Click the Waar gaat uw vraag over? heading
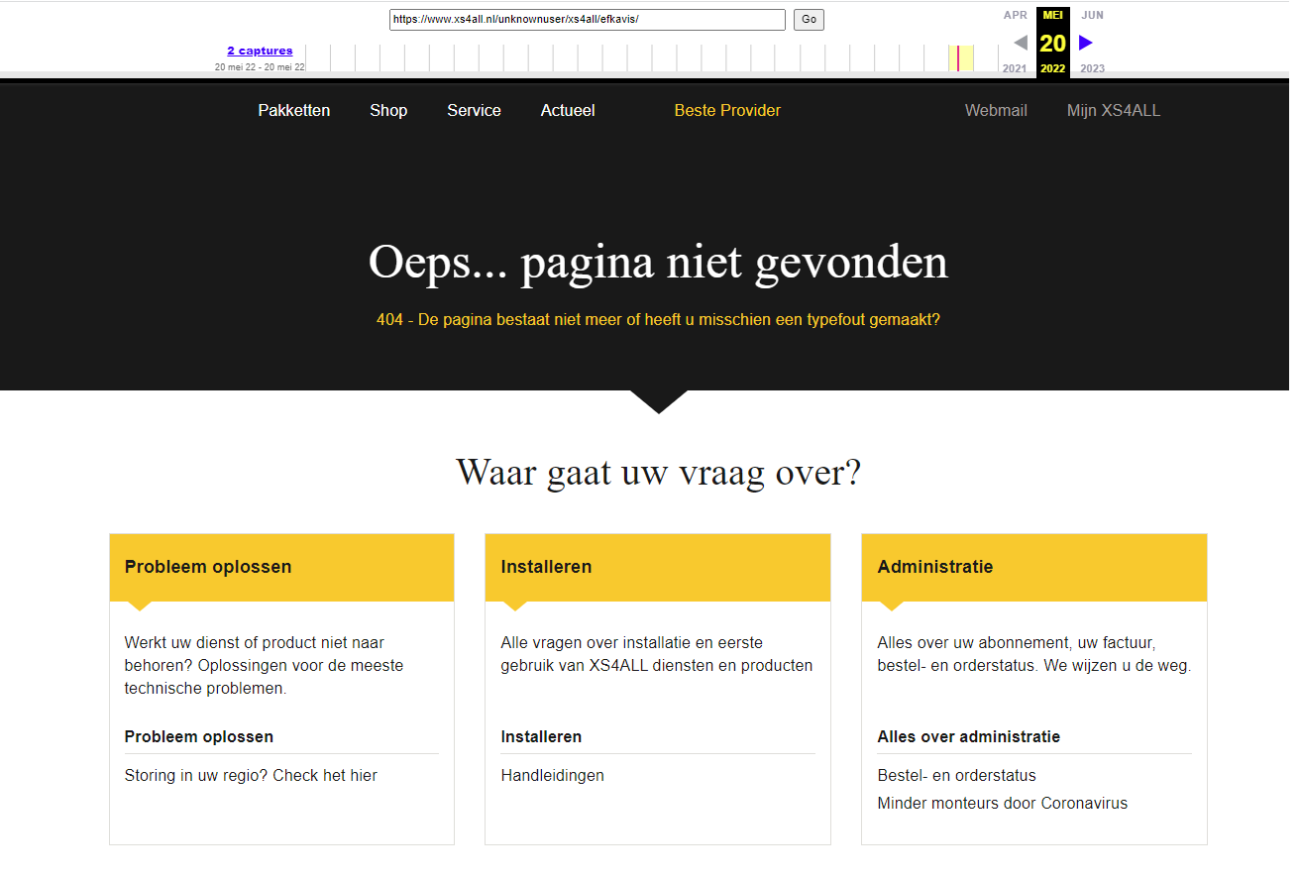 (658, 472)
